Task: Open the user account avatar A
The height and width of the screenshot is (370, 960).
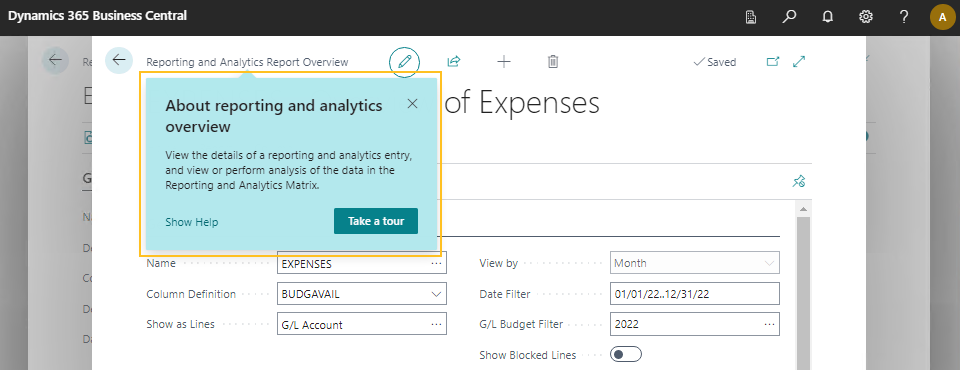Action: 942,17
